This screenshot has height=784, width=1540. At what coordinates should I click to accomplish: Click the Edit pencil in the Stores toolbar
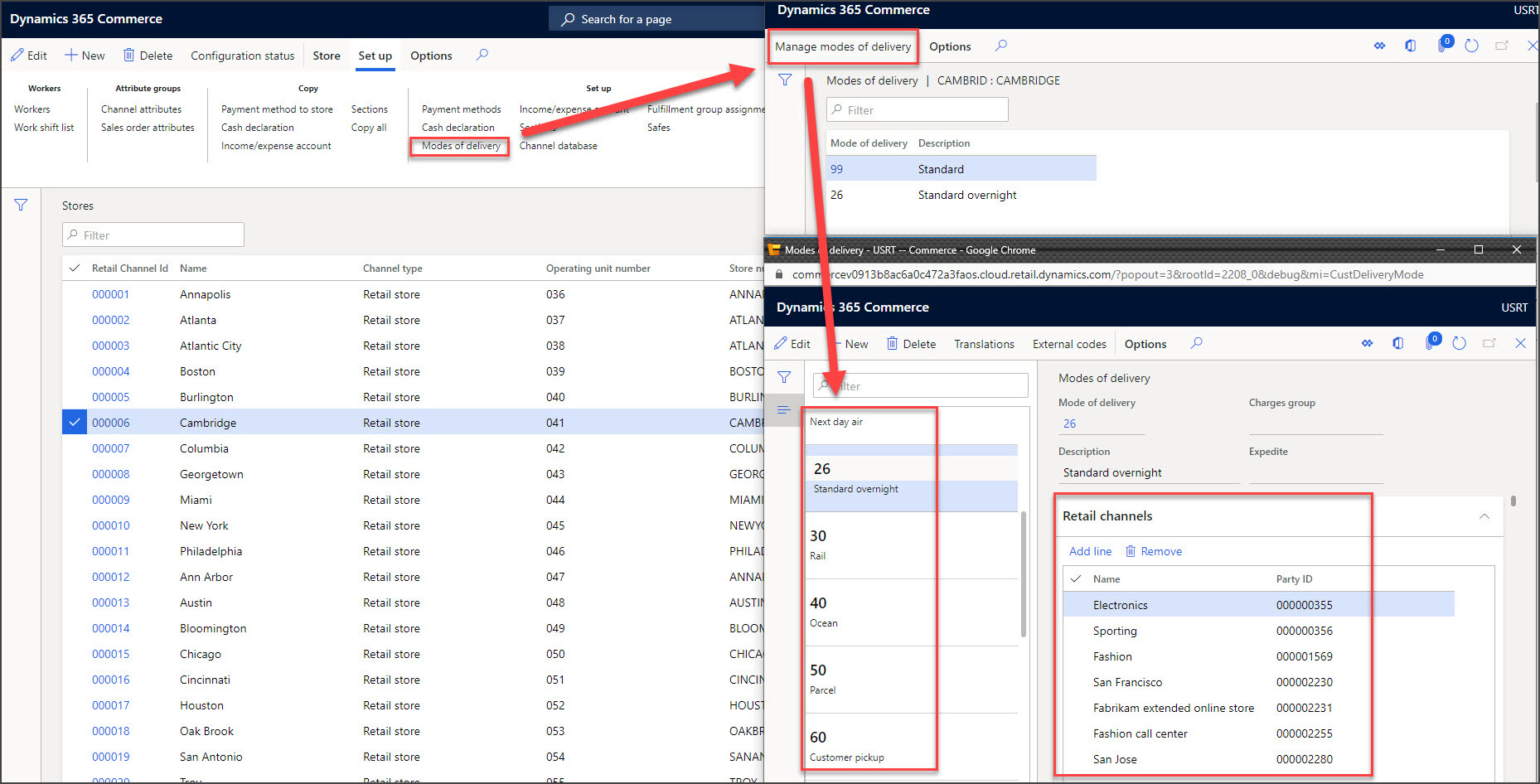pyautogui.click(x=28, y=56)
